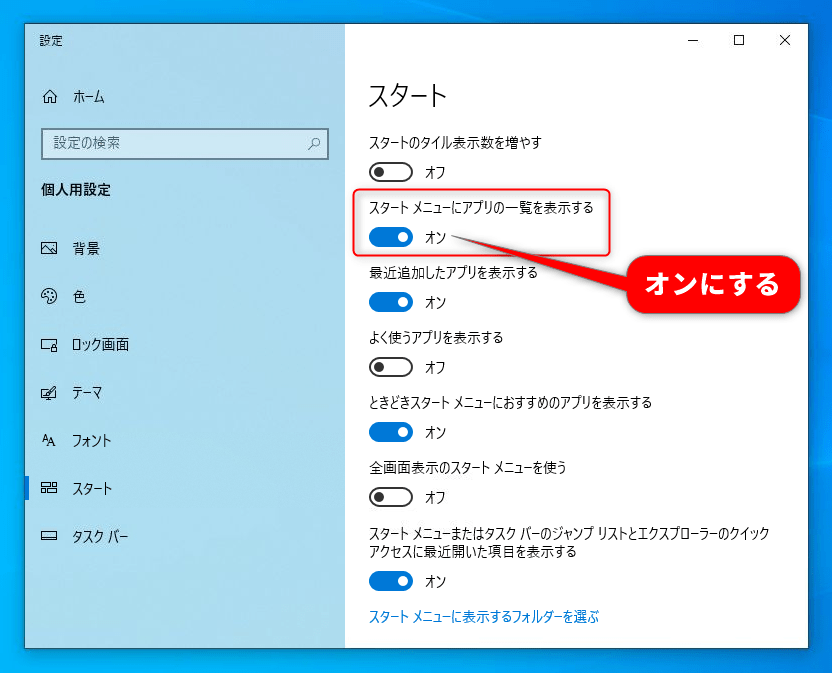
Task: Click the スタートのタイル表示数を増やす label
Action: (455, 142)
